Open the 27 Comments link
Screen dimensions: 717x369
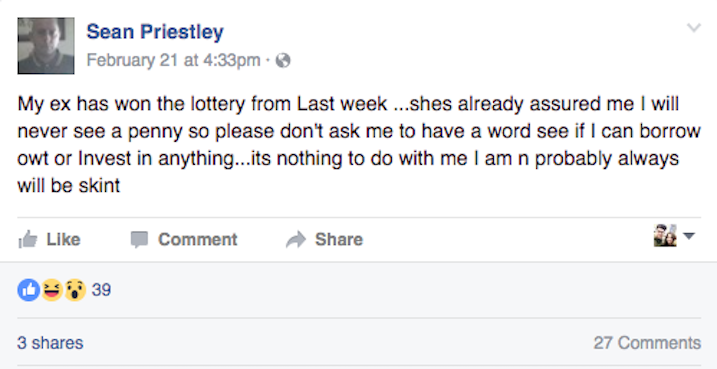(x=647, y=343)
